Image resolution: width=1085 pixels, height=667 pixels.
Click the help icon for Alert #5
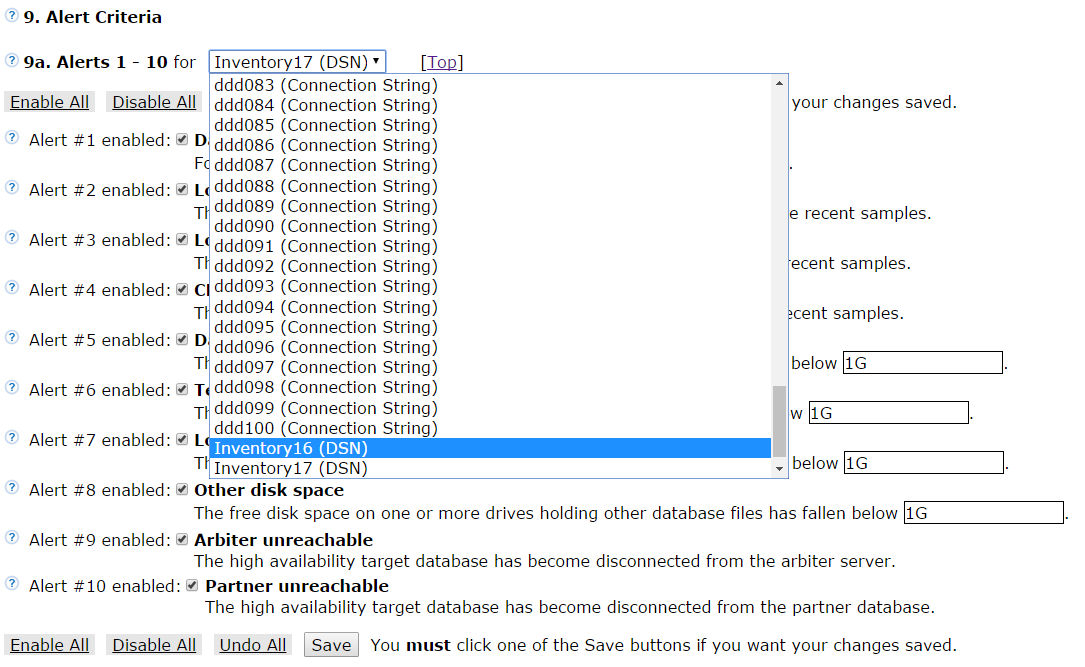(12, 338)
